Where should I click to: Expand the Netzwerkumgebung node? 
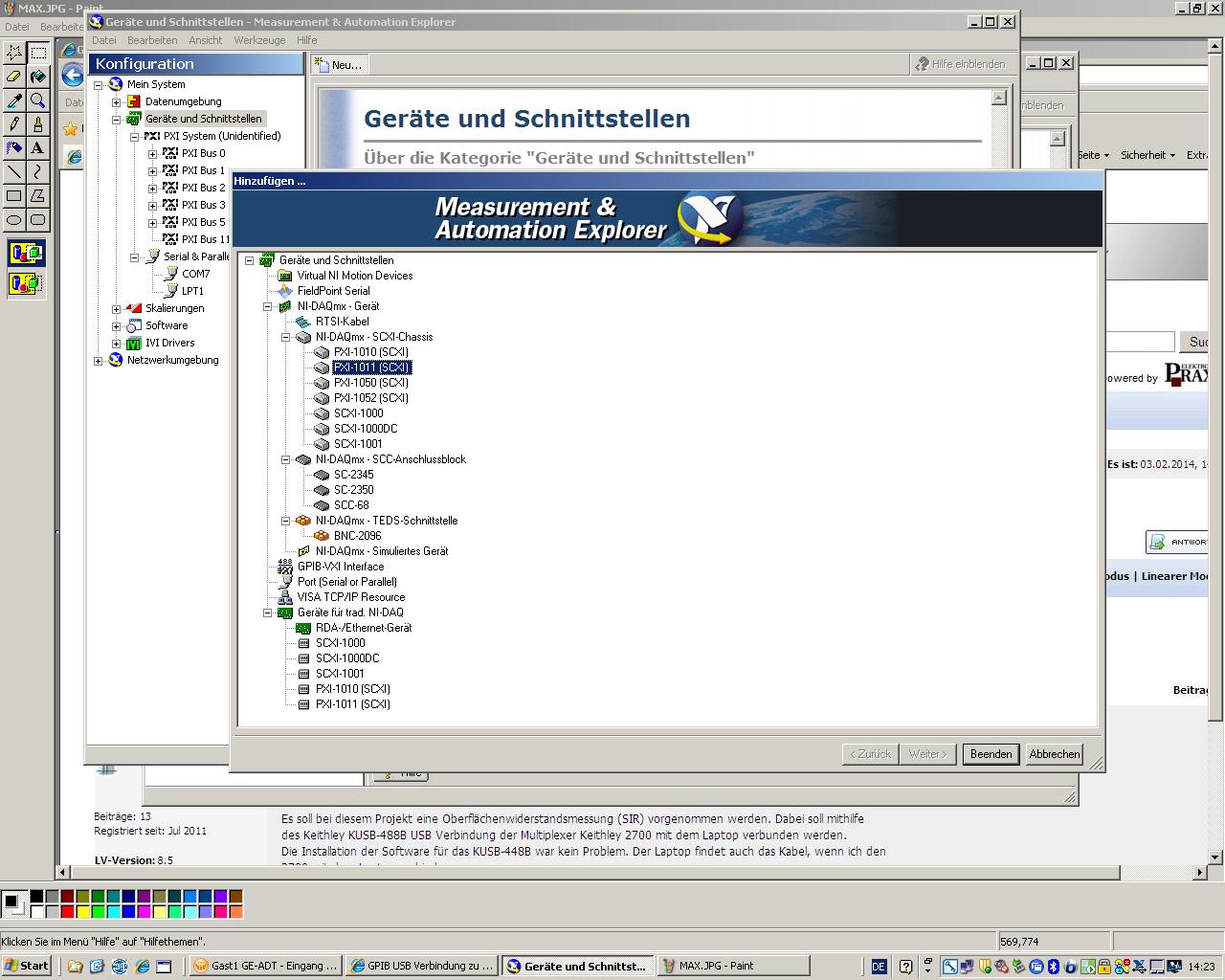(x=98, y=360)
